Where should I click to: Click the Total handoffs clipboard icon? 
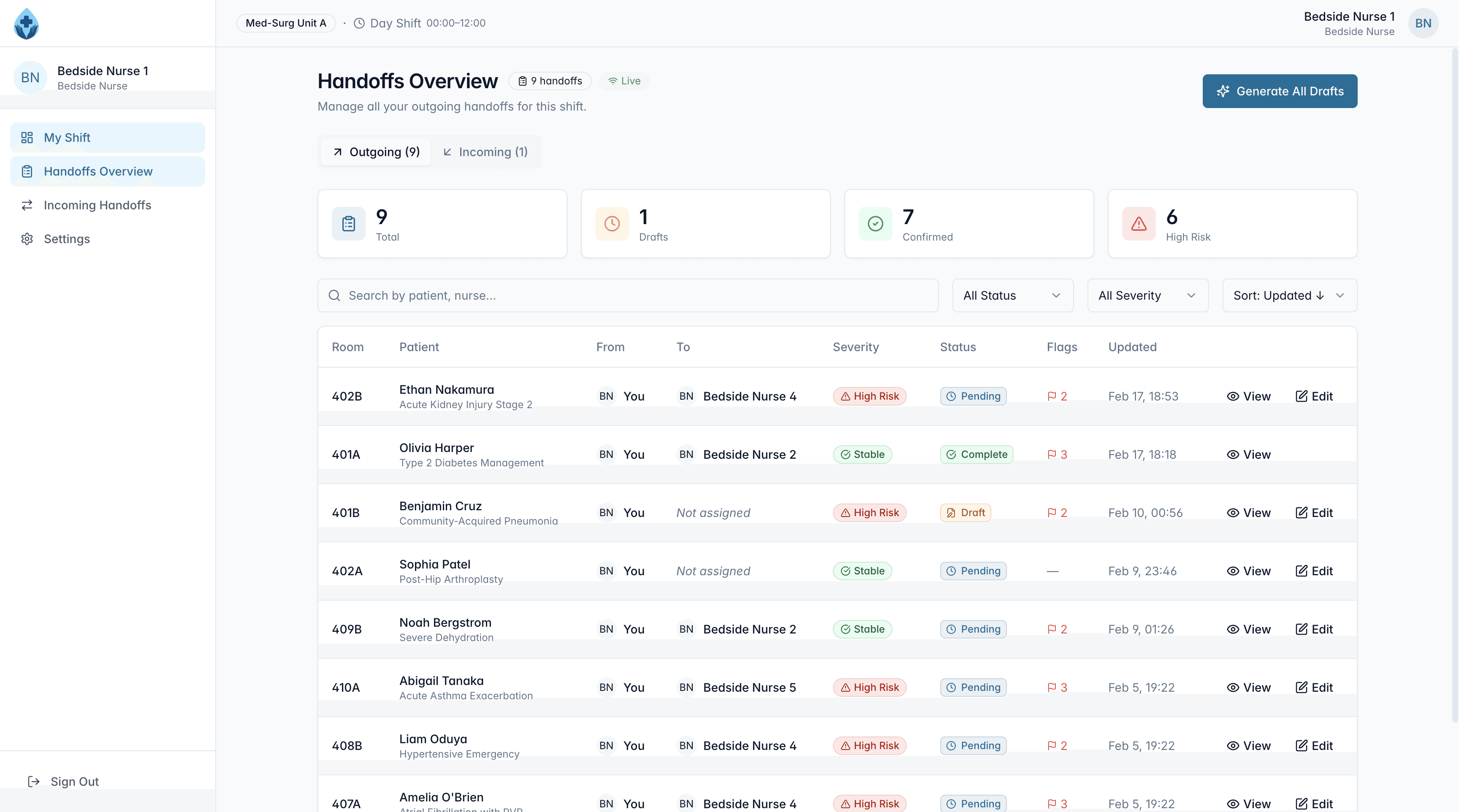348,224
